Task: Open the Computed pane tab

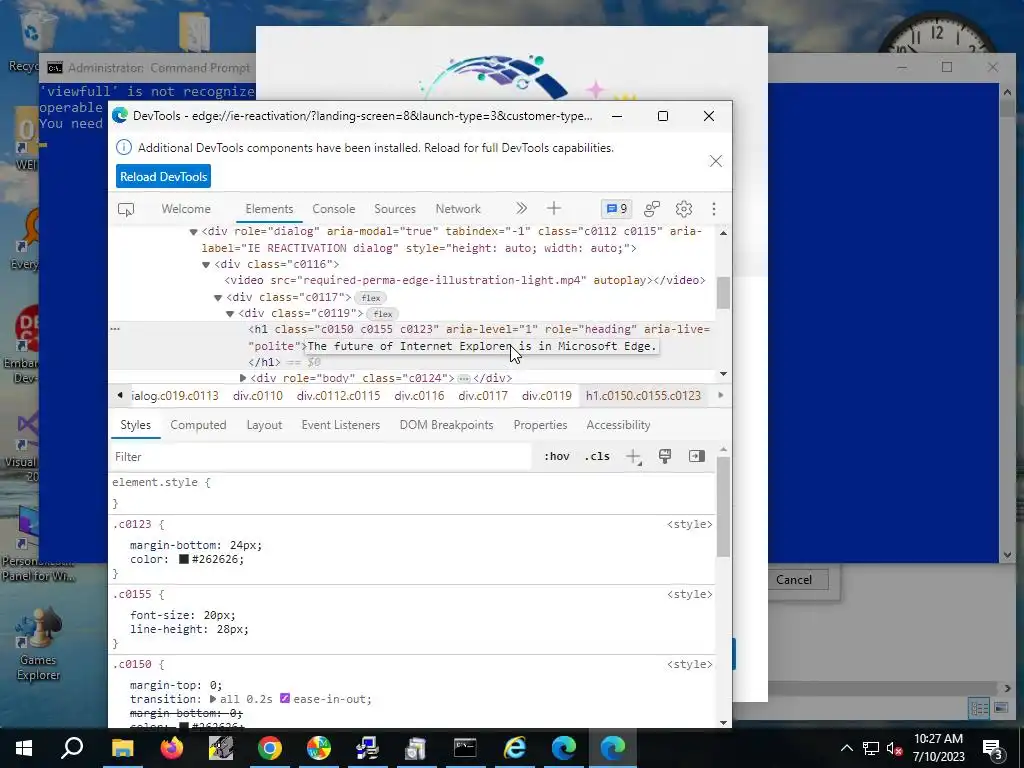Action: pos(198,425)
